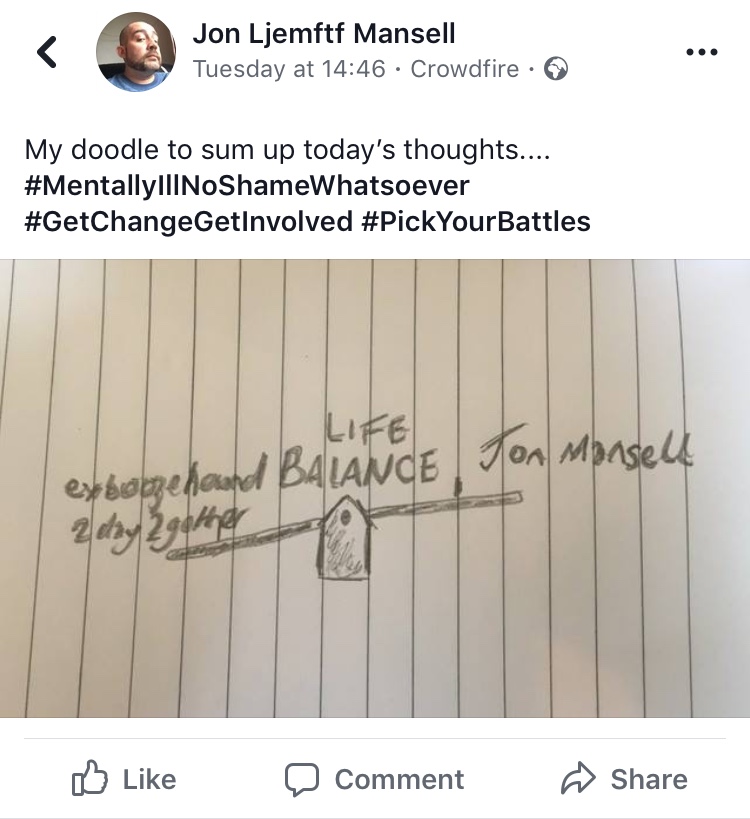Click the Share button label
Viewport: 750px width, 819px height.
click(649, 779)
